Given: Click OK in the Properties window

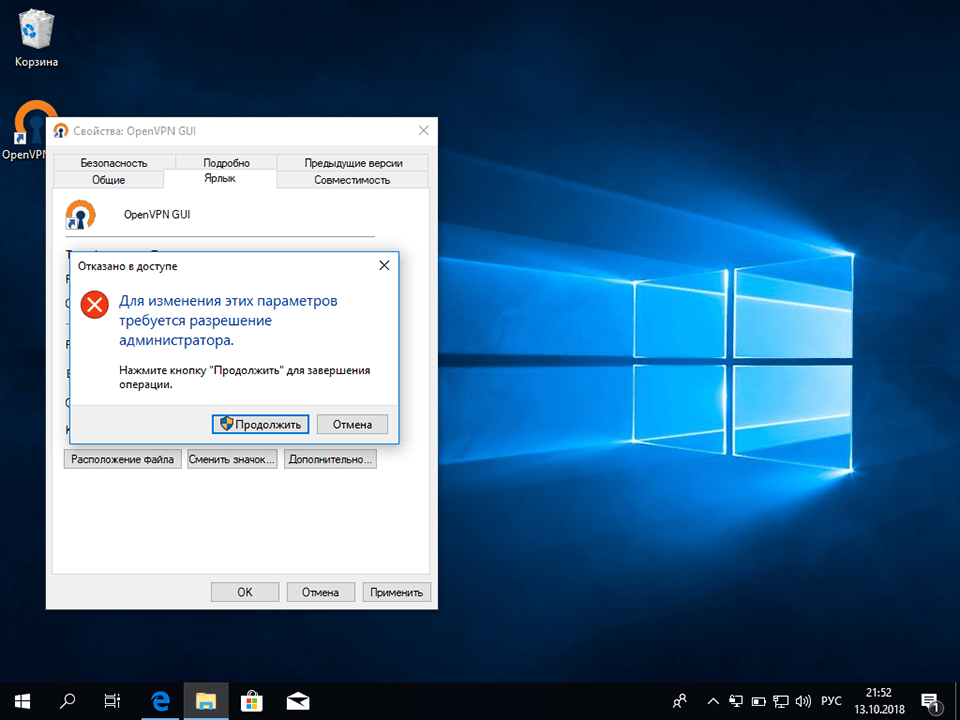Looking at the screenshot, I should pyautogui.click(x=245, y=592).
